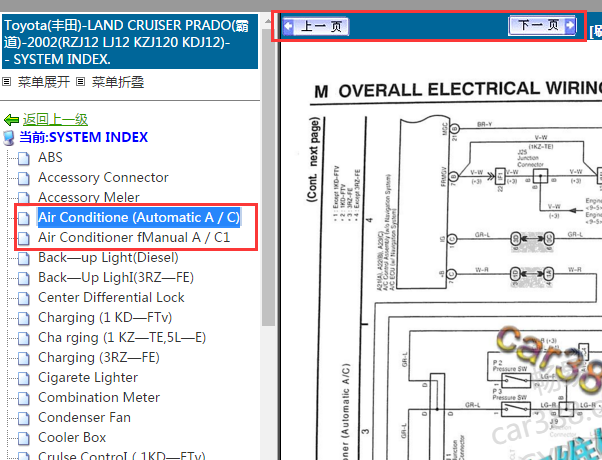Open Condenser Fan entry
602x460 pixels.
84,417
